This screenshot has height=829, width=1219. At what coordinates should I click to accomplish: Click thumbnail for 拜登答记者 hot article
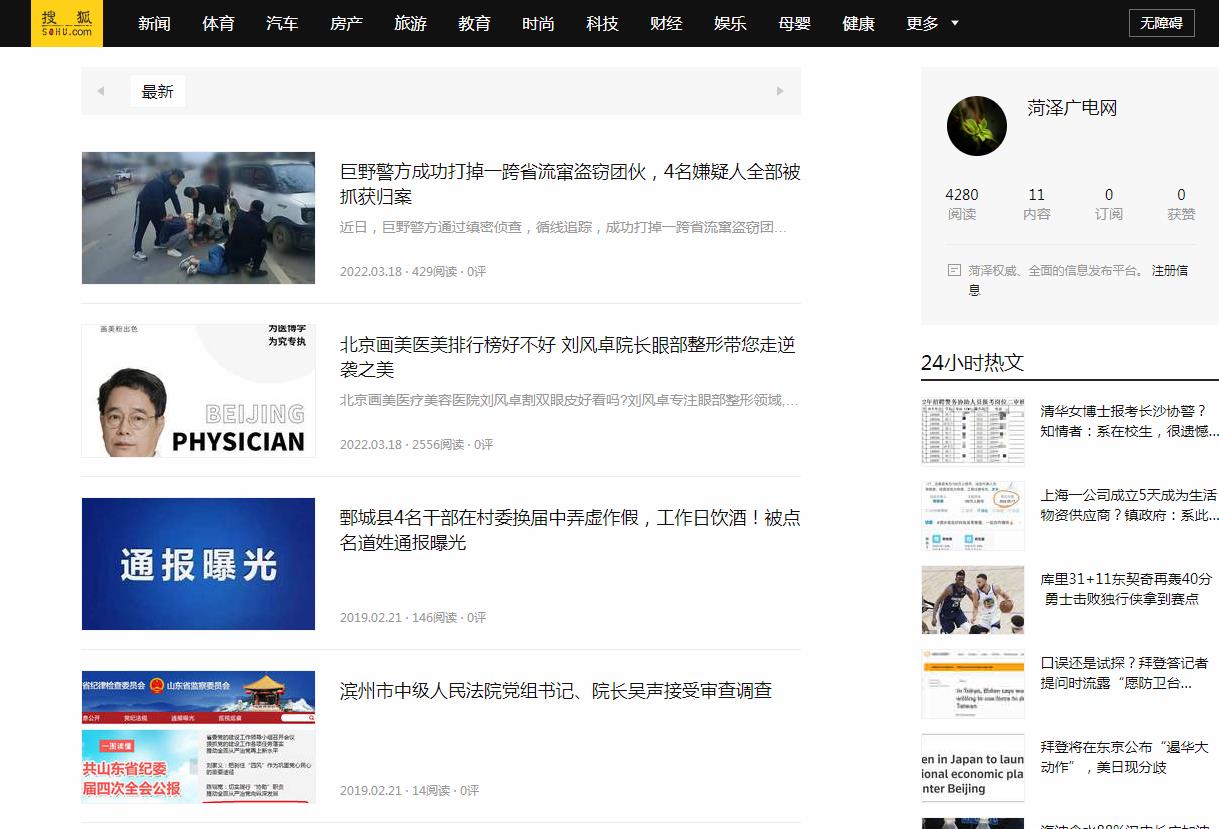point(973,684)
